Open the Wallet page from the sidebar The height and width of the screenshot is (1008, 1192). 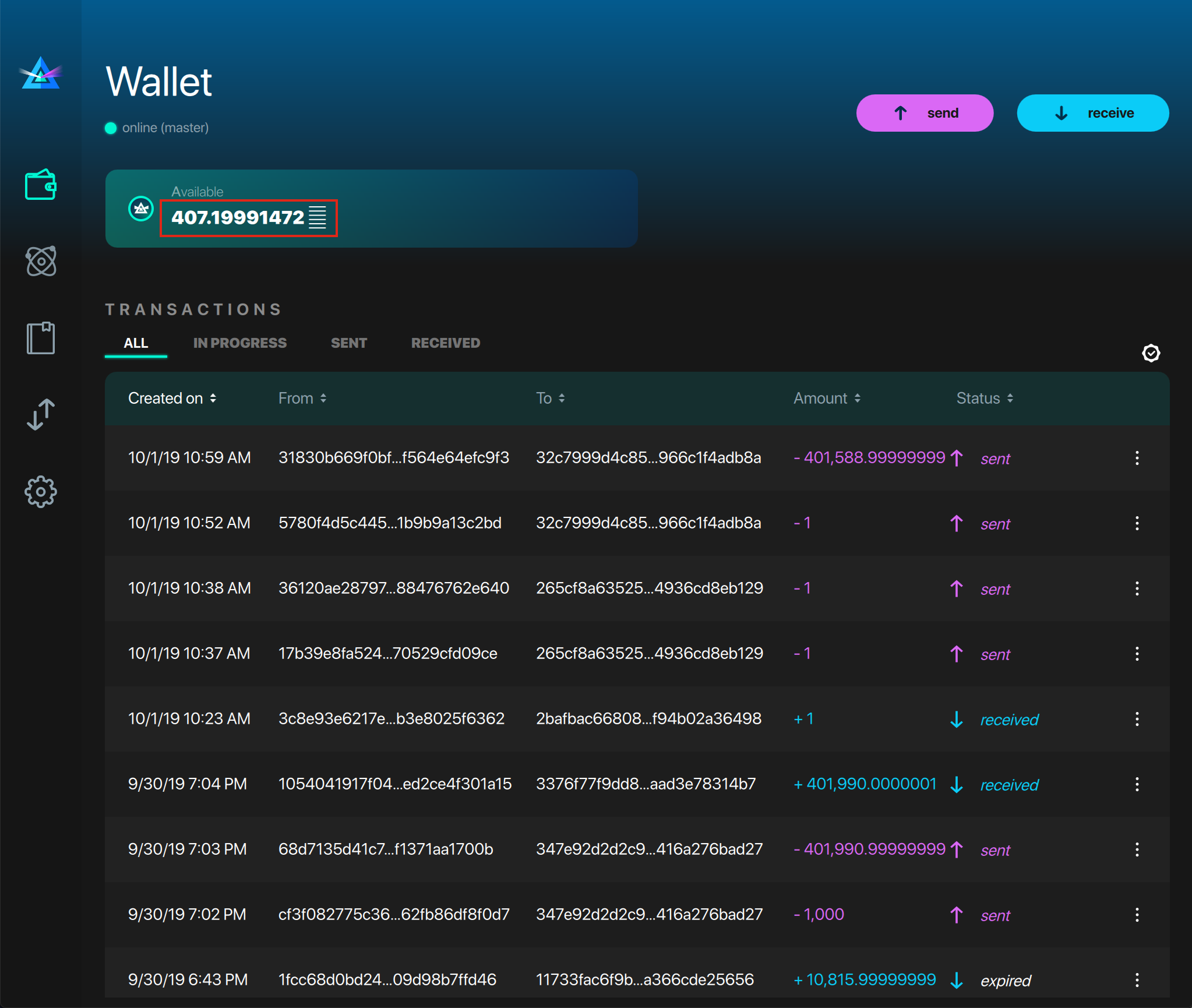point(41,185)
